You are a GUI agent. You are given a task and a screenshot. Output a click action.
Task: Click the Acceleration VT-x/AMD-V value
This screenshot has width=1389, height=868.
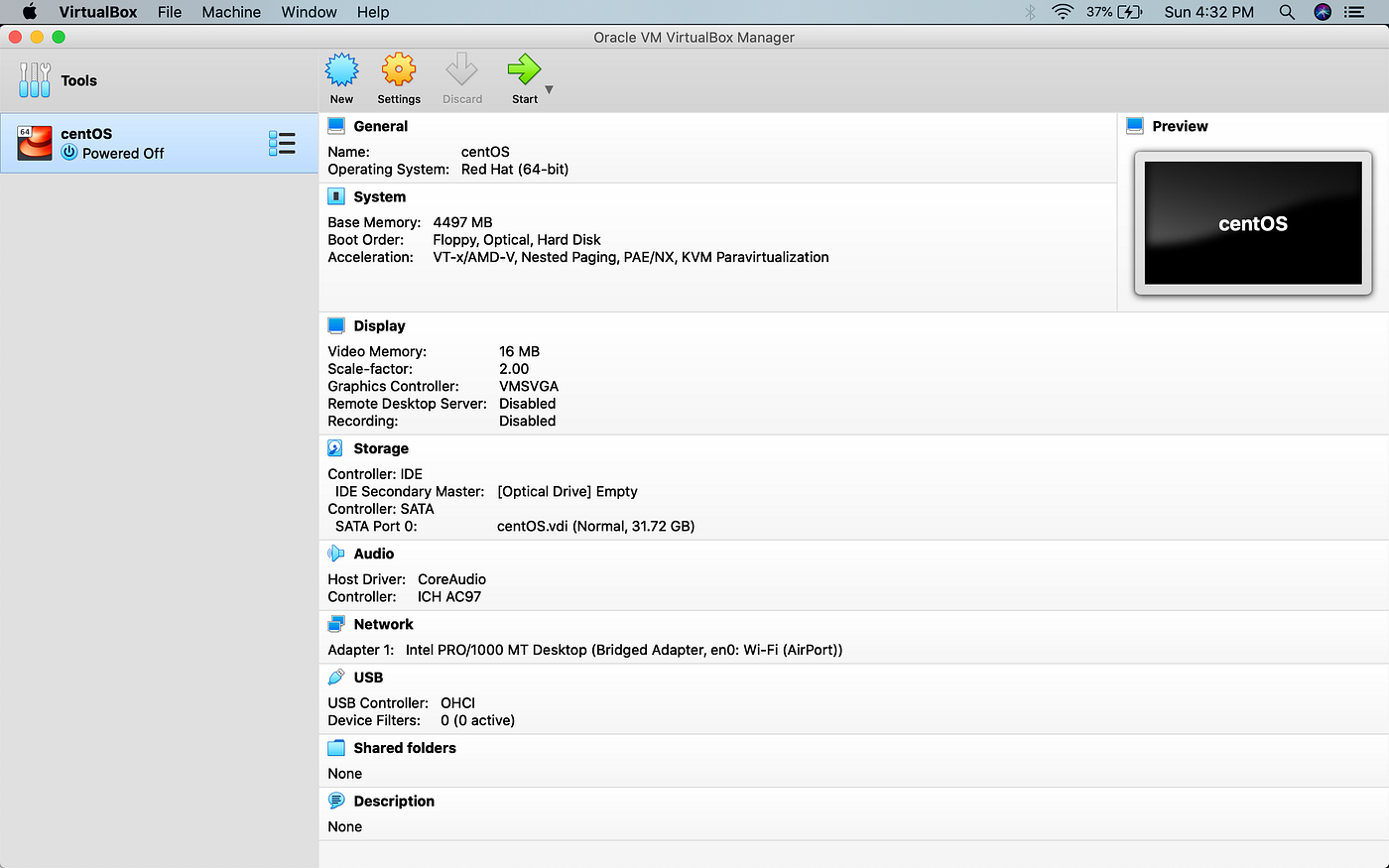click(x=631, y=257)
